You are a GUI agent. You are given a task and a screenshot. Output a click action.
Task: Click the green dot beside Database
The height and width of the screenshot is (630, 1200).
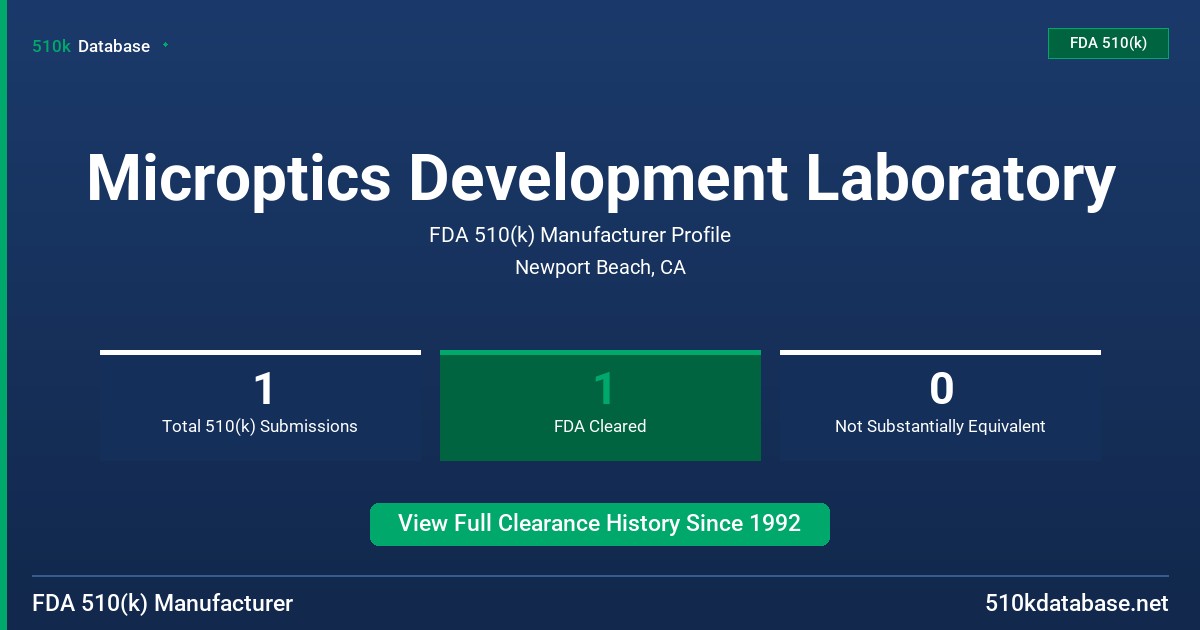pyautogui.click(x=165, y=45)
